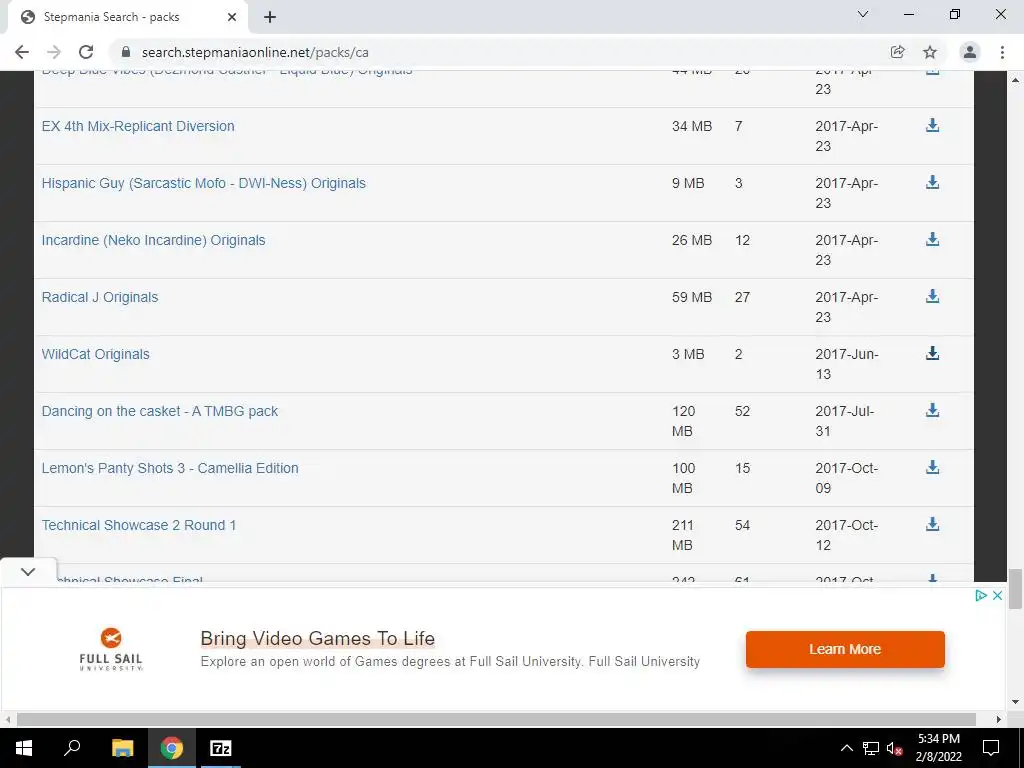
Task: Open File Explorer from taskbar
Action: click(122, 748)
